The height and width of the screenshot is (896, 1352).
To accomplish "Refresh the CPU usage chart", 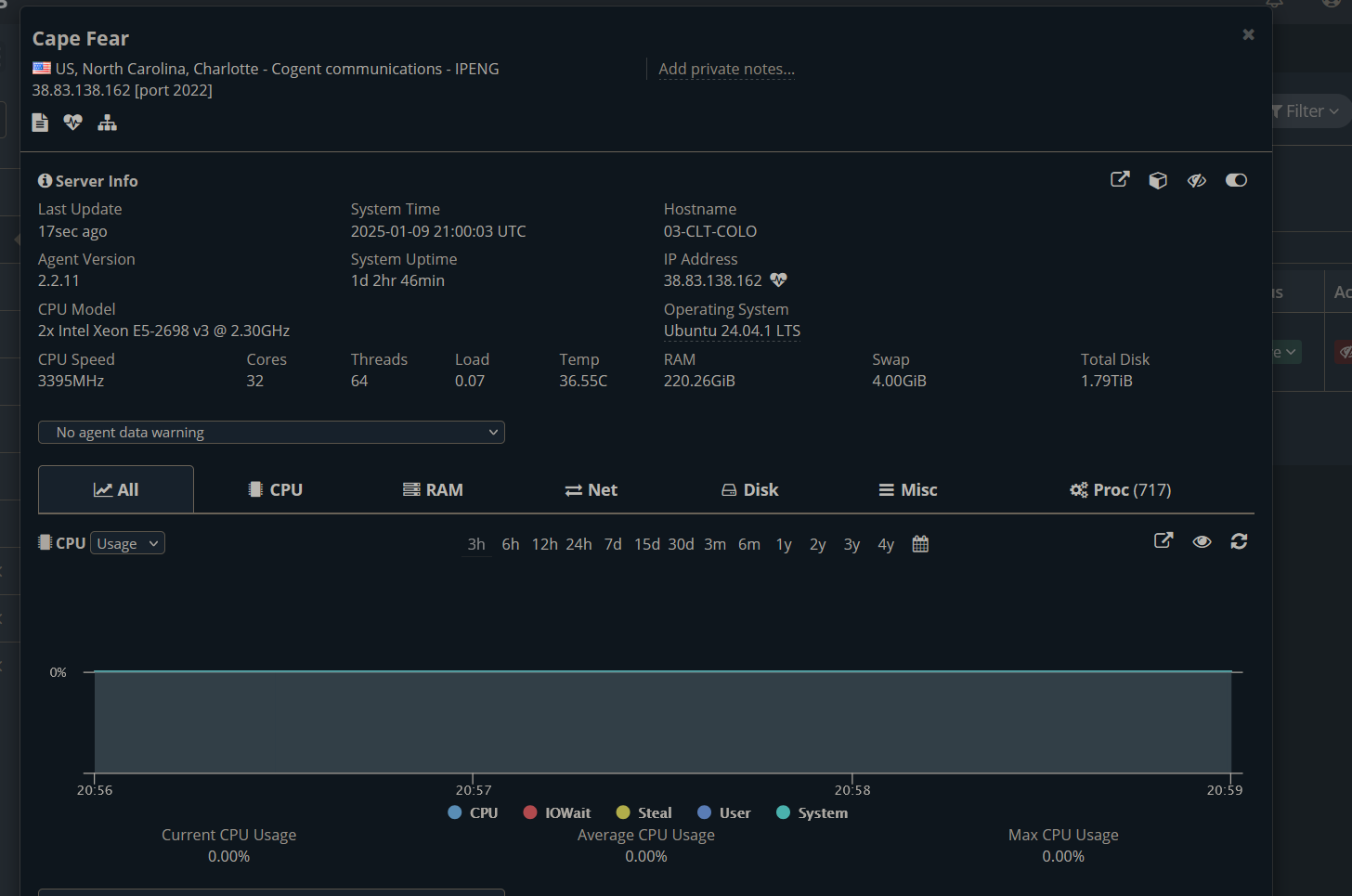I will pyautogui.click(x=1239, y=541).
